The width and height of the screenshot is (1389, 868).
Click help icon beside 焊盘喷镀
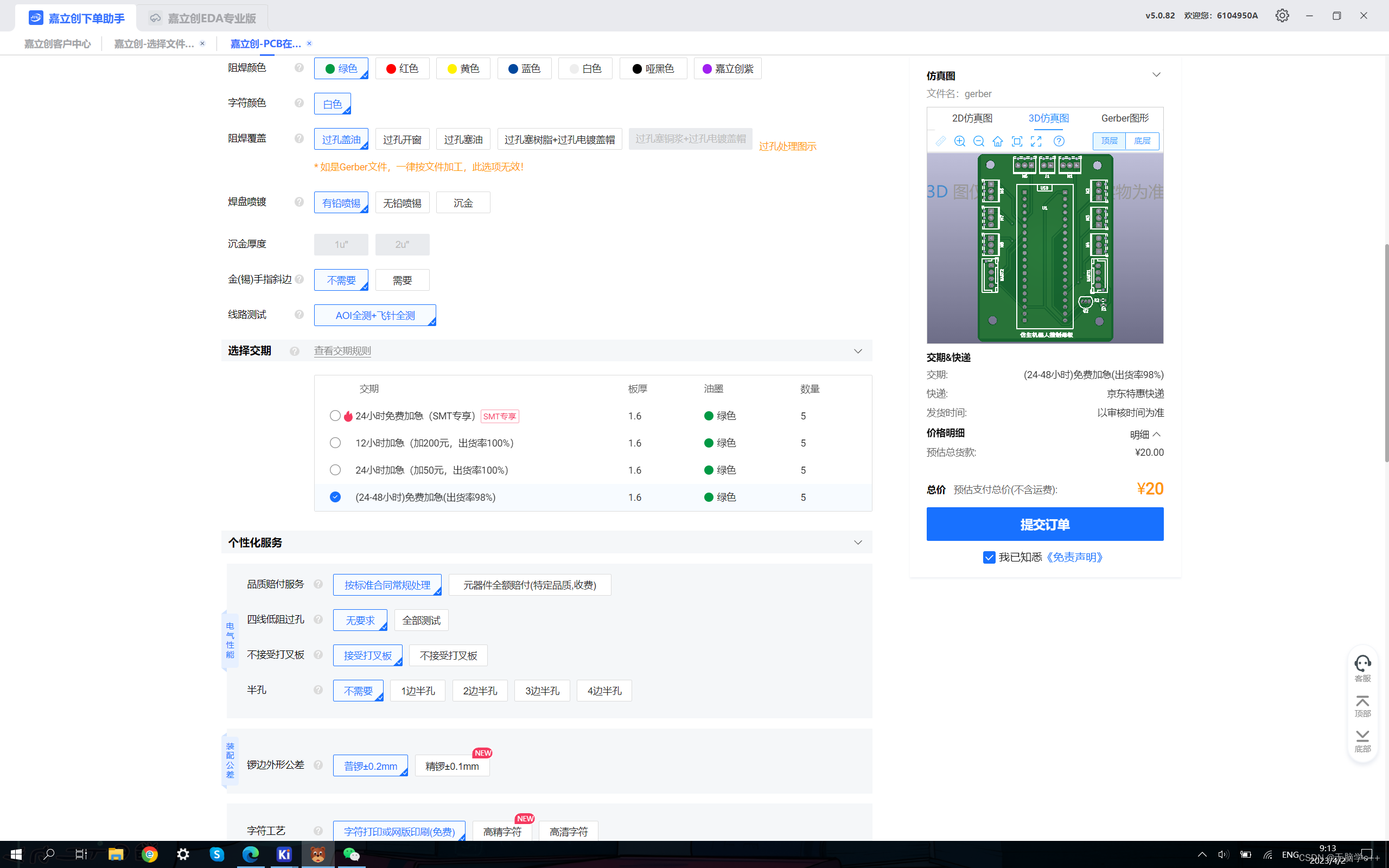(x=299, y=201)
